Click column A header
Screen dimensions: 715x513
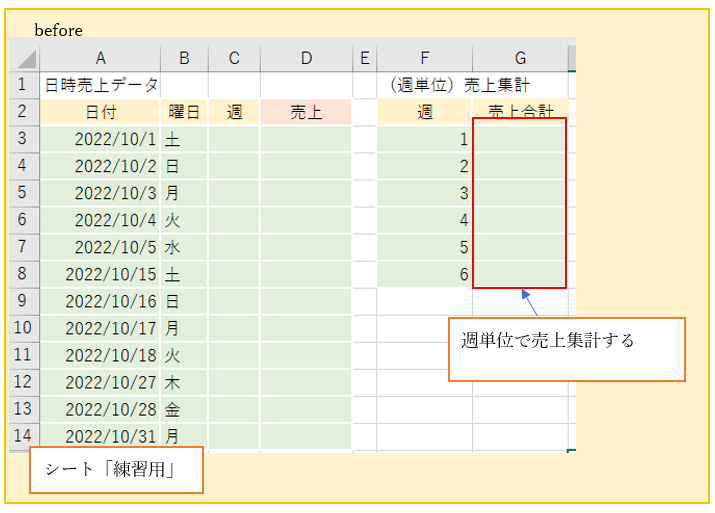coord(100,58)
